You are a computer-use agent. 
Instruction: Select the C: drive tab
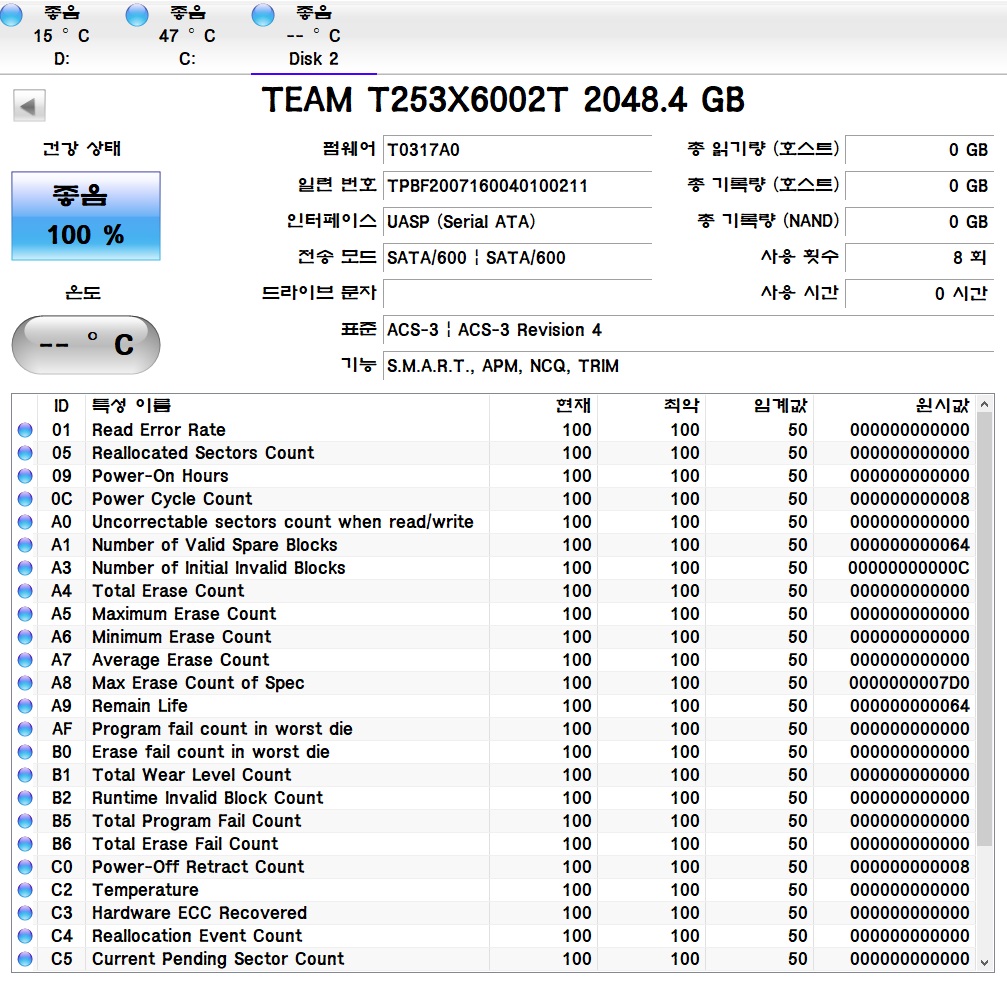[x=188, y=36]
